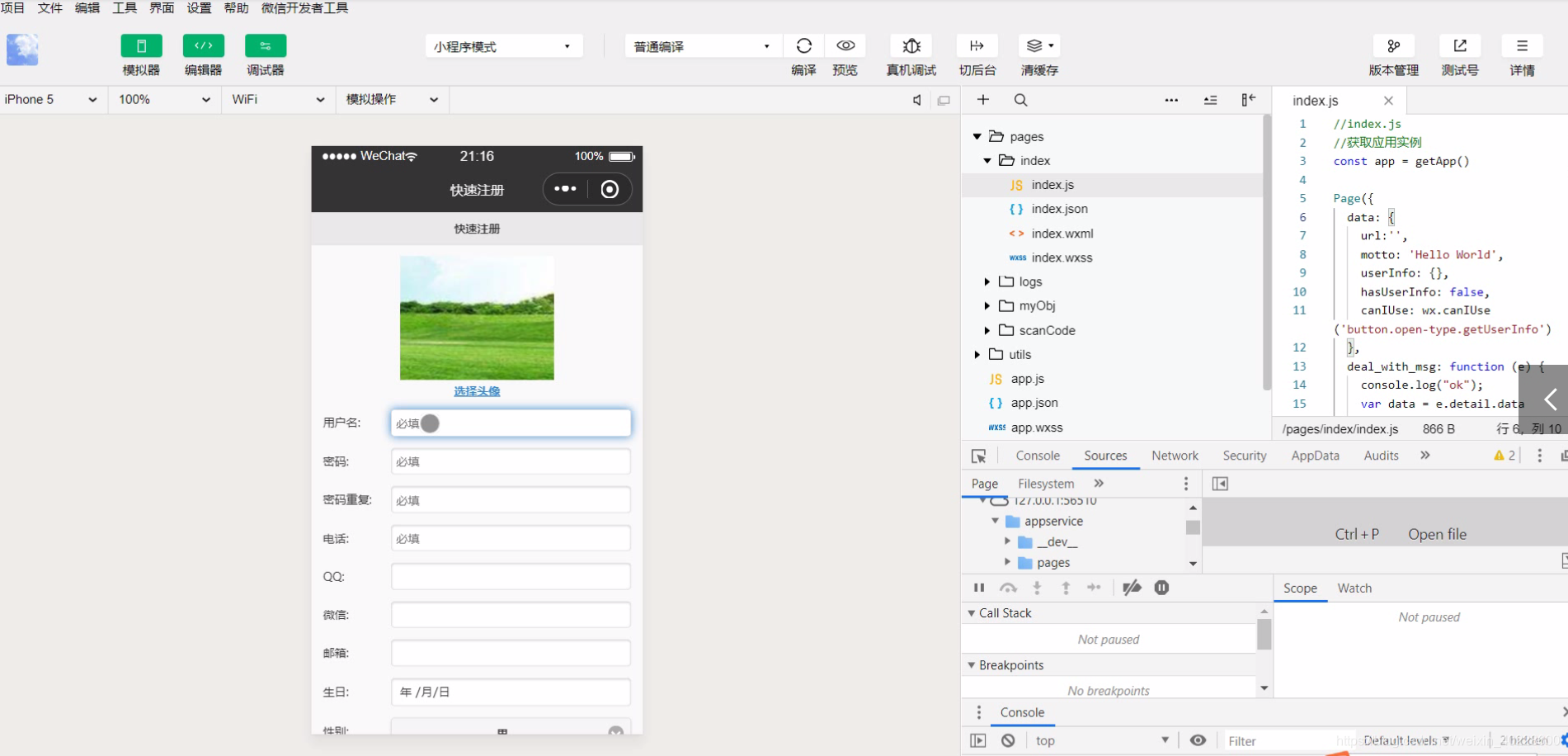This screenshot has width=1568, height=756.
Task: Open the iPhone 5 device dropdown
Action: (51, 100)
